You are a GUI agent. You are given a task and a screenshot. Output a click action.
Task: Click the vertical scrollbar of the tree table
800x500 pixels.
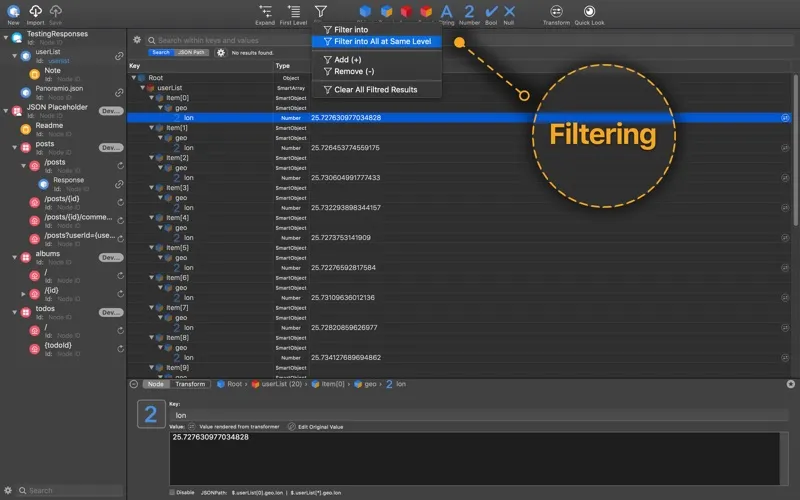coord(795,151)
